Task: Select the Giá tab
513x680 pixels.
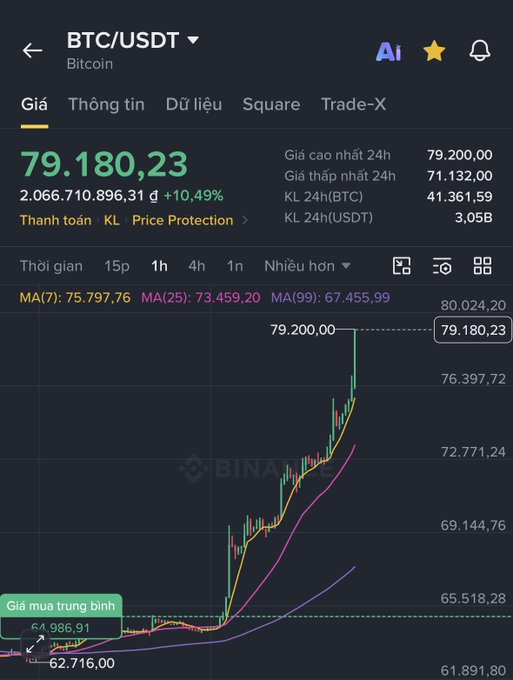Action: [34, 105]
